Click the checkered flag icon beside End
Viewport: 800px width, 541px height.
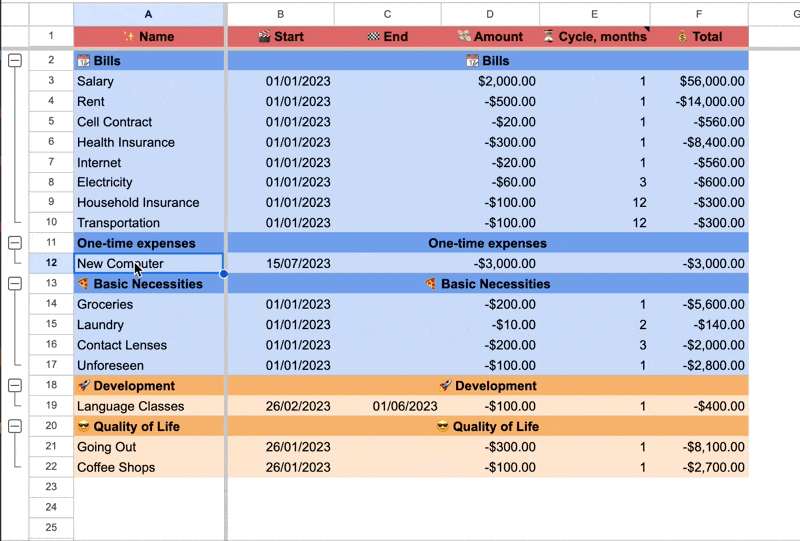coord(374,37)
